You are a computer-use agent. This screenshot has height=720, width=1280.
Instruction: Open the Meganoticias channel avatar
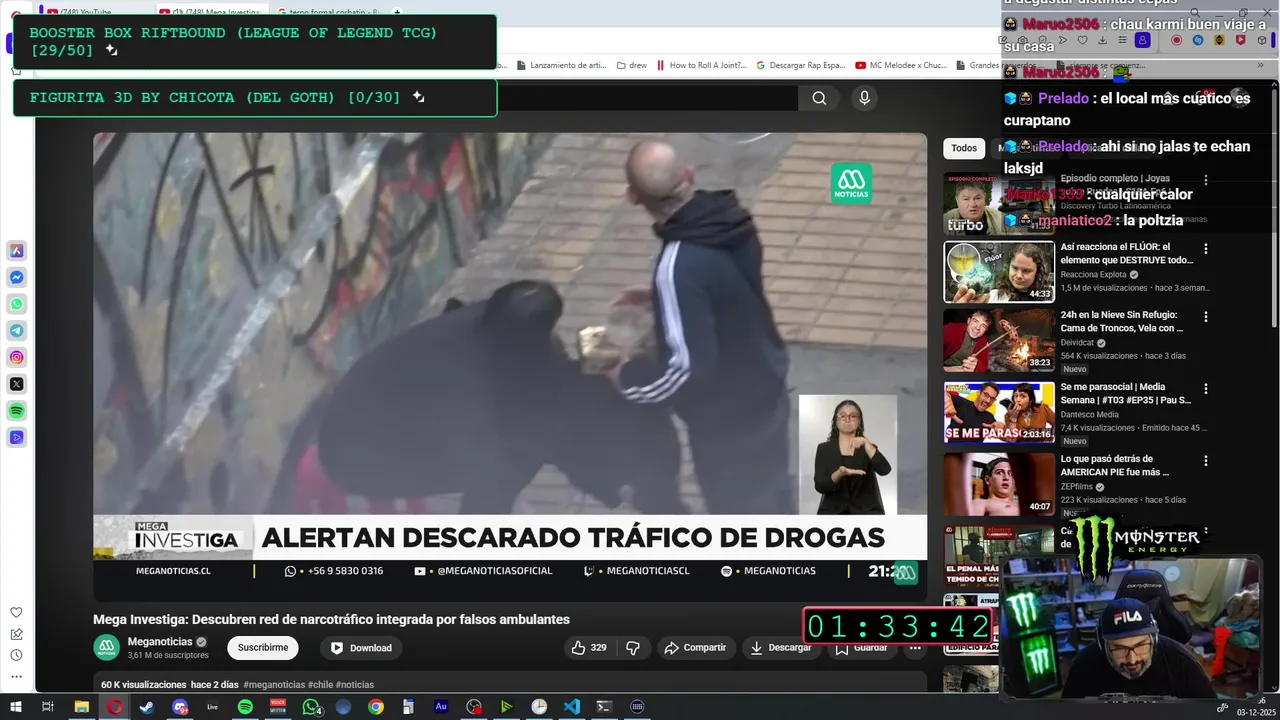(x=107, y=647)
